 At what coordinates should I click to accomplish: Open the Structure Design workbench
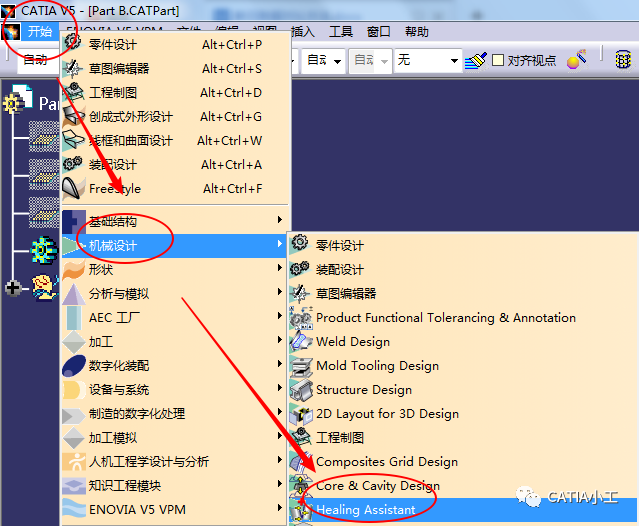[463, 390]
